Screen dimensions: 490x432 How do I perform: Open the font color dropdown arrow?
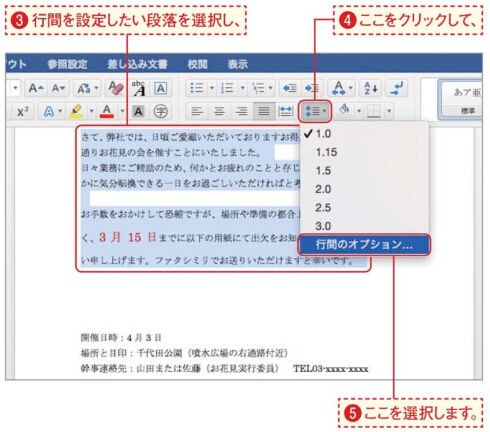(x=122, y=111)
